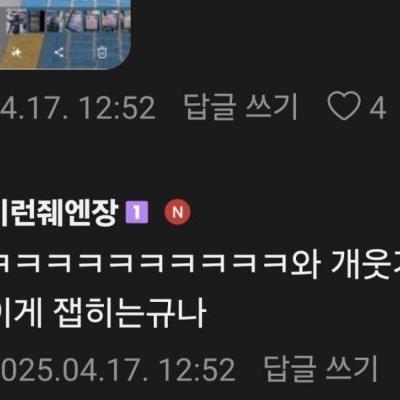The width and height of the screenshot is (400, 400).
Task: Click the purple level 1 badge
Action: (137, 212)
